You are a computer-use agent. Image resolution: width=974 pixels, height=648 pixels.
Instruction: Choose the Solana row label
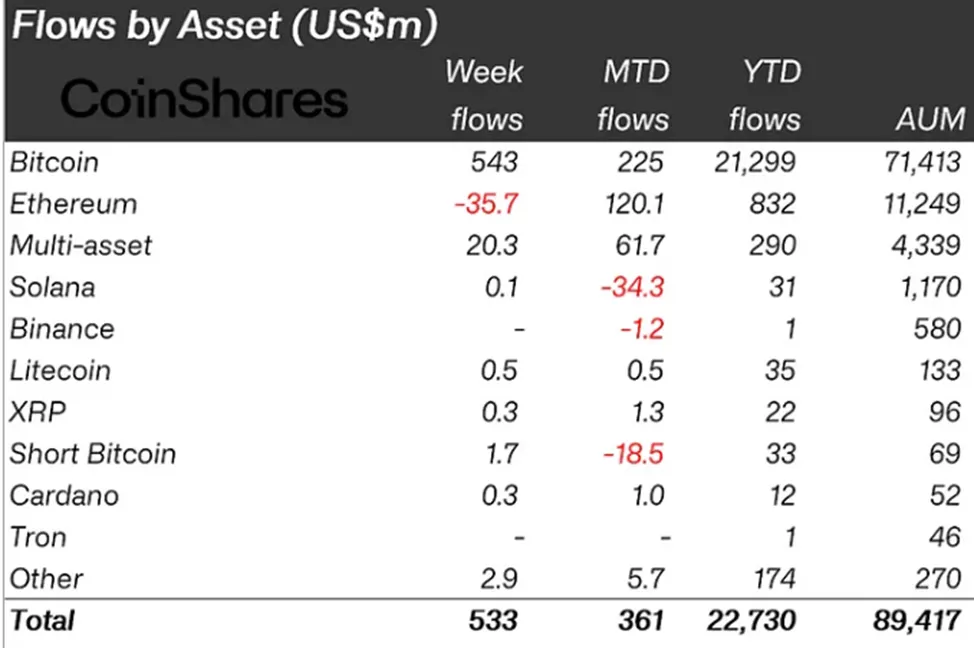click(53, 287)
